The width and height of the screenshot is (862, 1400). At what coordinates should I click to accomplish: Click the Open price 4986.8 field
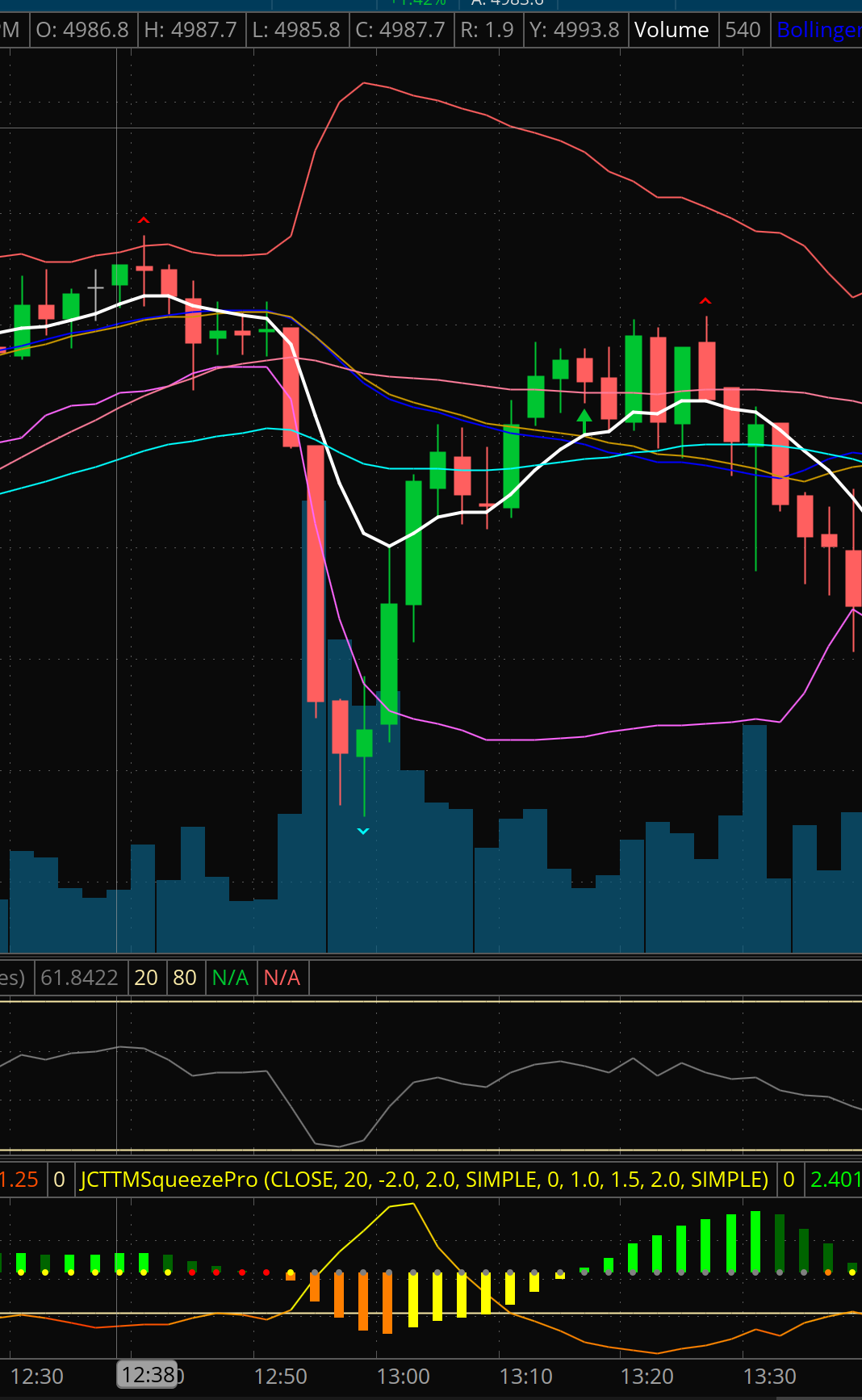82,31
